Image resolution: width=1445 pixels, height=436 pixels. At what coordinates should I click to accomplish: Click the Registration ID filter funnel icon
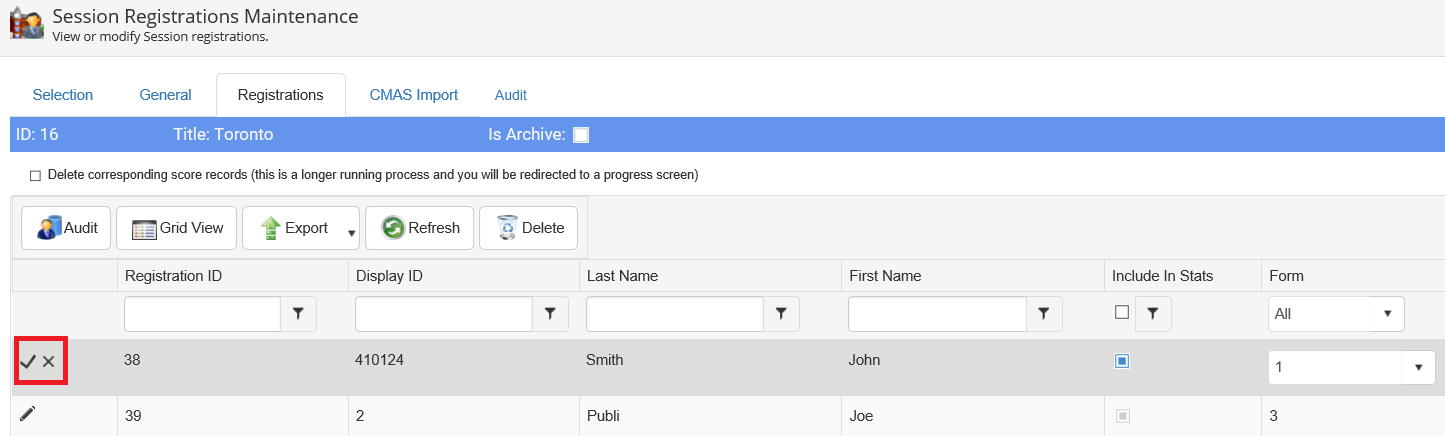(x=298, y=314)
